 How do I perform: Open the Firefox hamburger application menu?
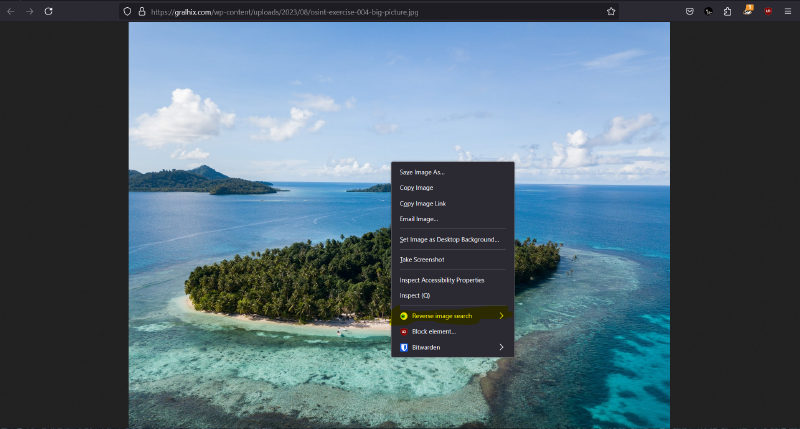(x=787, y=11)
